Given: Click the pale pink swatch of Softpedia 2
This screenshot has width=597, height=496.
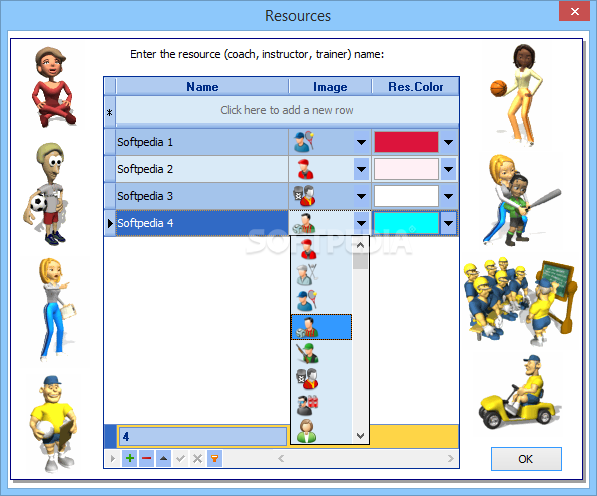Looking at the screenshot, I should pos(406,169).
